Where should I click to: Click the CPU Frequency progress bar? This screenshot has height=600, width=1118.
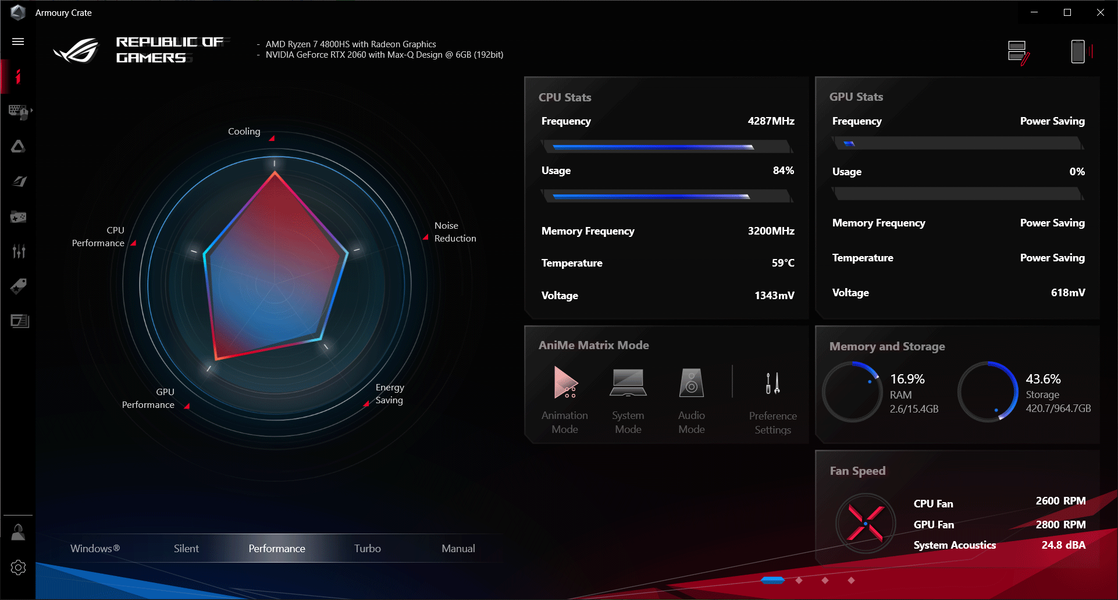coord(667,147)
